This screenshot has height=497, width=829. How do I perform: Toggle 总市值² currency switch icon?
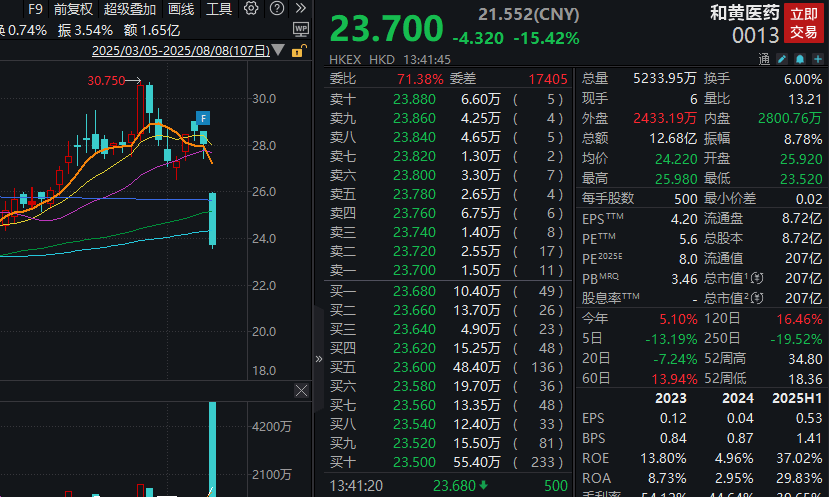[758, 298]
